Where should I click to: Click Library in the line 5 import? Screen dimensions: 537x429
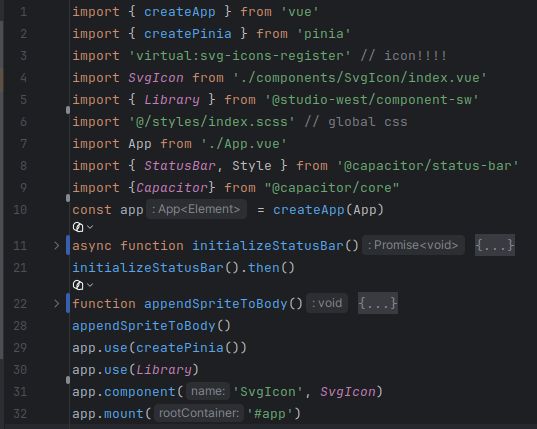(172, 100)
